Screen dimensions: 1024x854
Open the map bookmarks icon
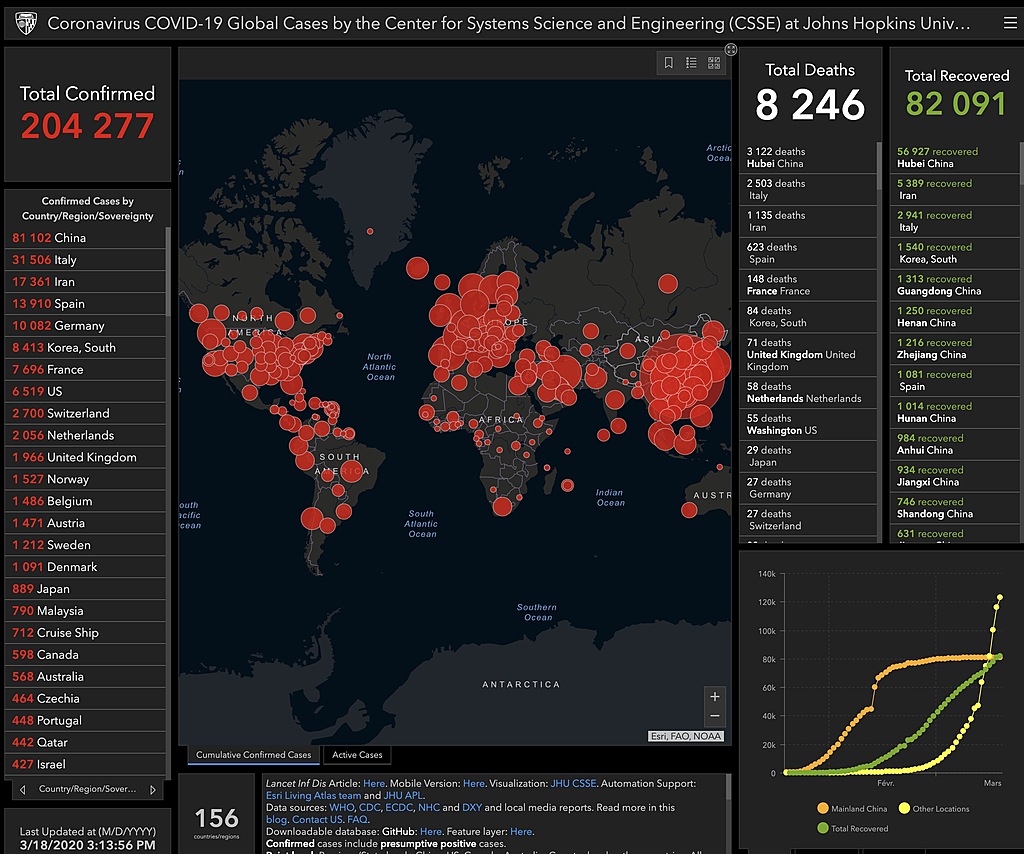[669, 63]
